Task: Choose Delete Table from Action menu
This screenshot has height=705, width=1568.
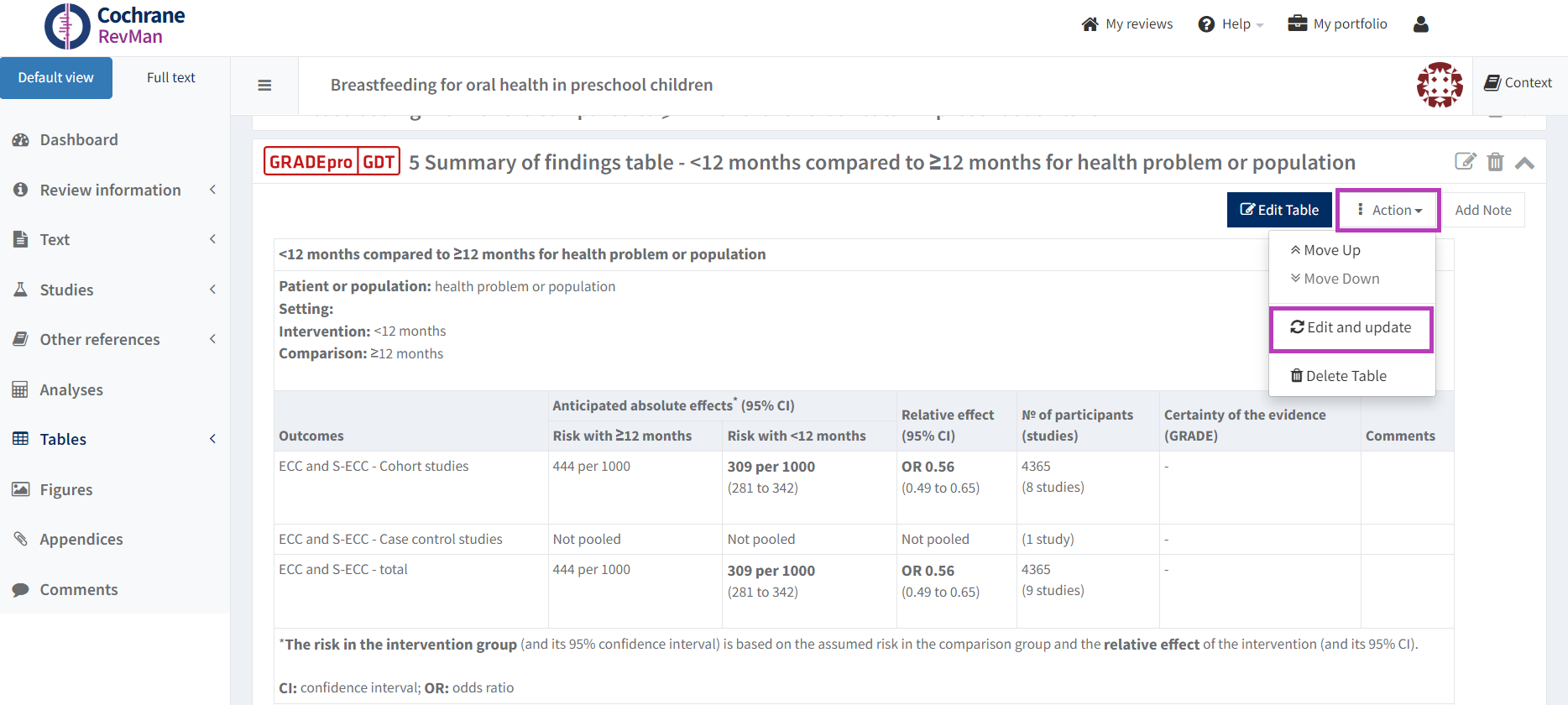Action: (1338, 376)
